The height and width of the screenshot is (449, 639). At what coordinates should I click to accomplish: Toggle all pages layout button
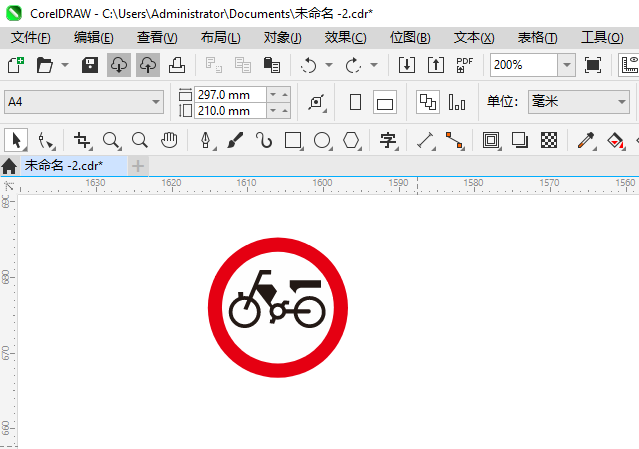click(428, 102)
